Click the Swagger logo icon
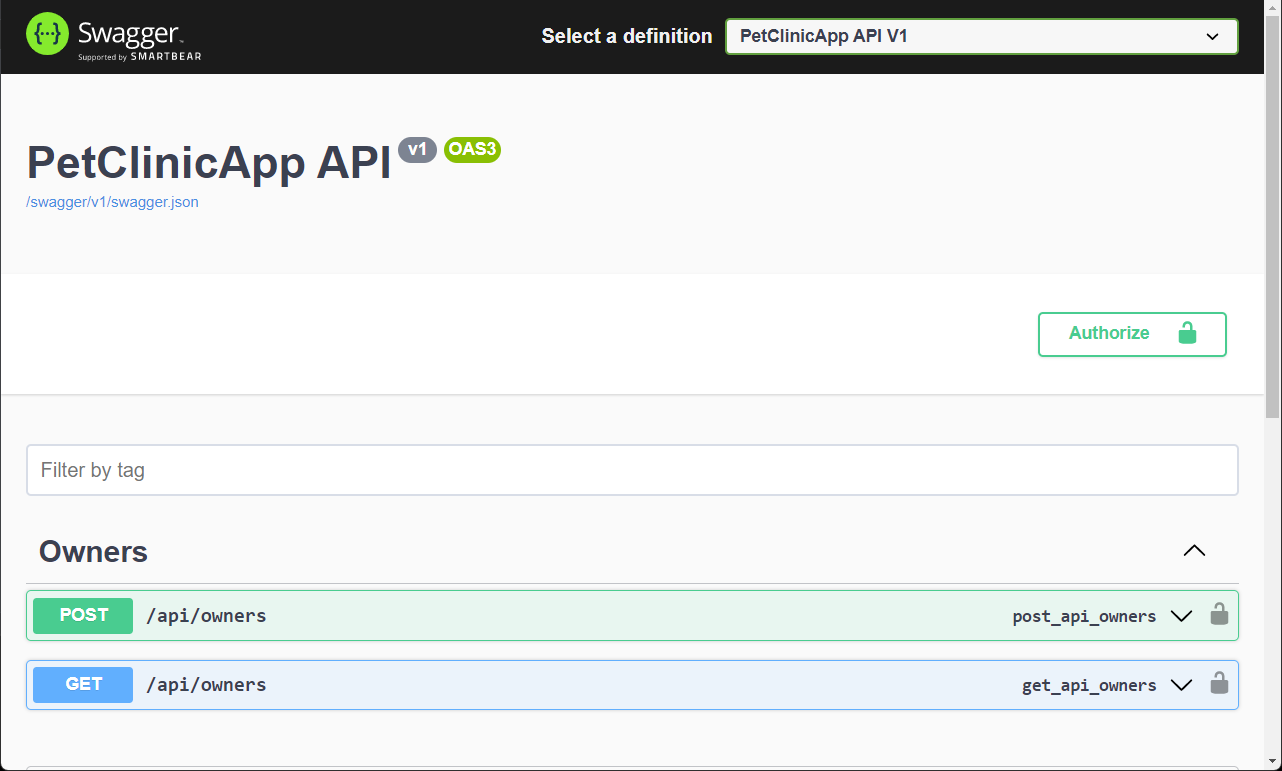Viewport: 1282px width, 771px height. tap(47, 35)
